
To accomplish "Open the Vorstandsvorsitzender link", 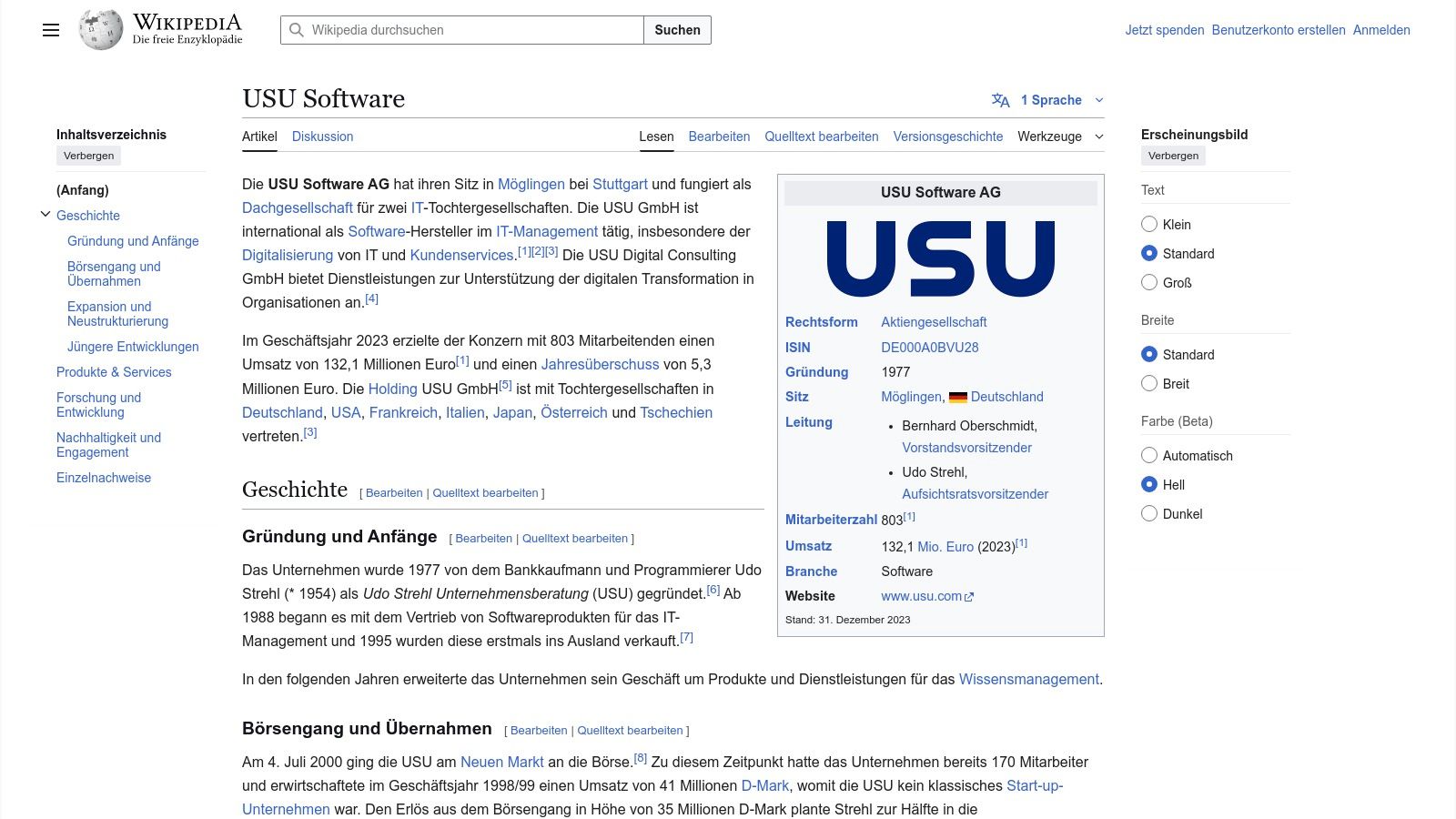I will [x=967, y=448].
